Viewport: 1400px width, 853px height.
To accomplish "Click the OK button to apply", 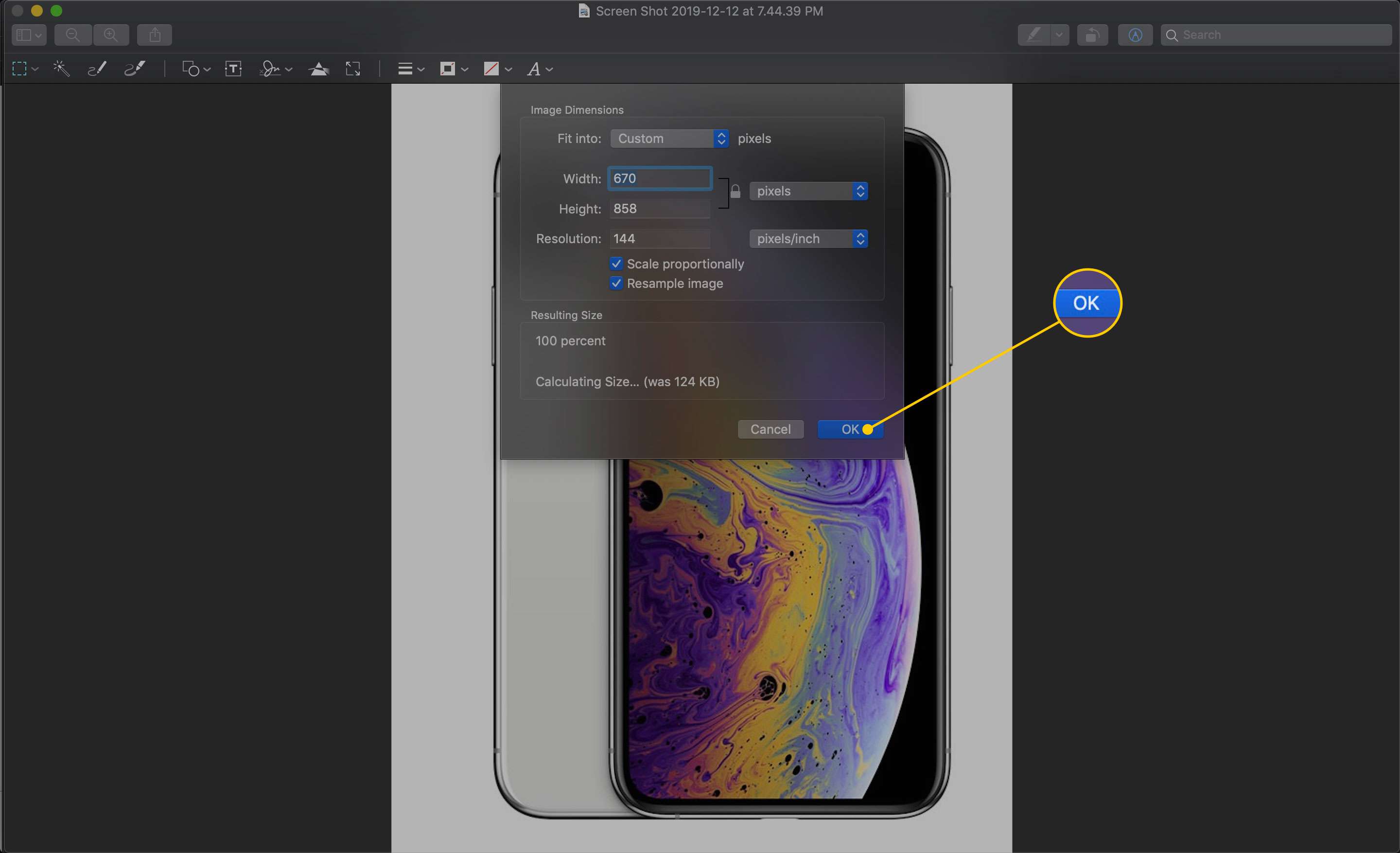I will [x=850, y=428].
